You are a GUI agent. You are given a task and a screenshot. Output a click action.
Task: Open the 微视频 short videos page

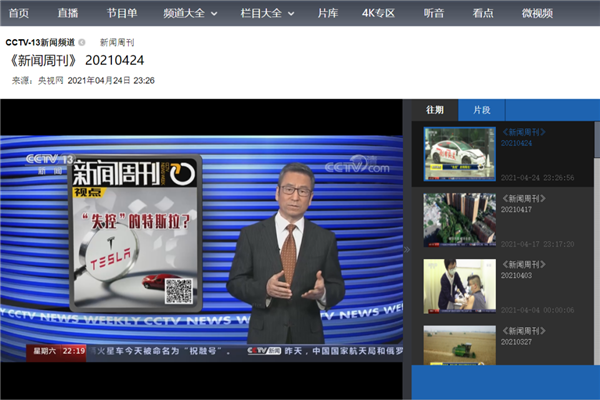coord(541,13)
